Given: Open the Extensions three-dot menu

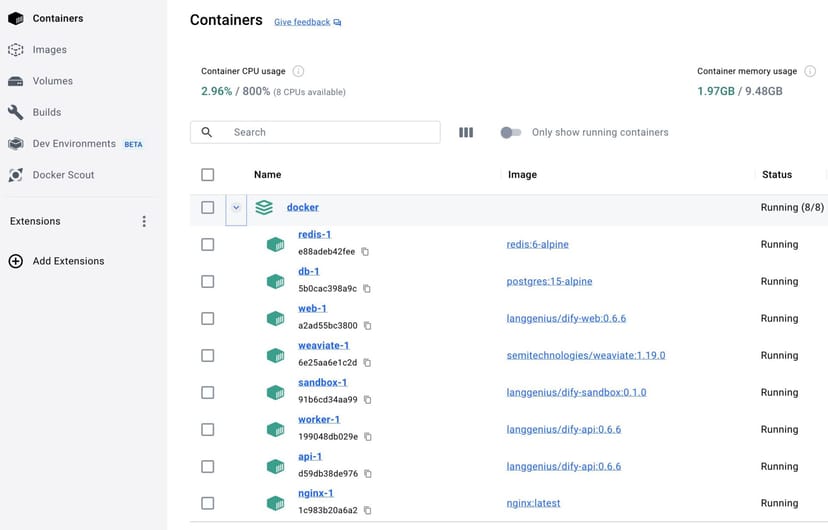Looking at the screenshot, I should coord(144,221).
